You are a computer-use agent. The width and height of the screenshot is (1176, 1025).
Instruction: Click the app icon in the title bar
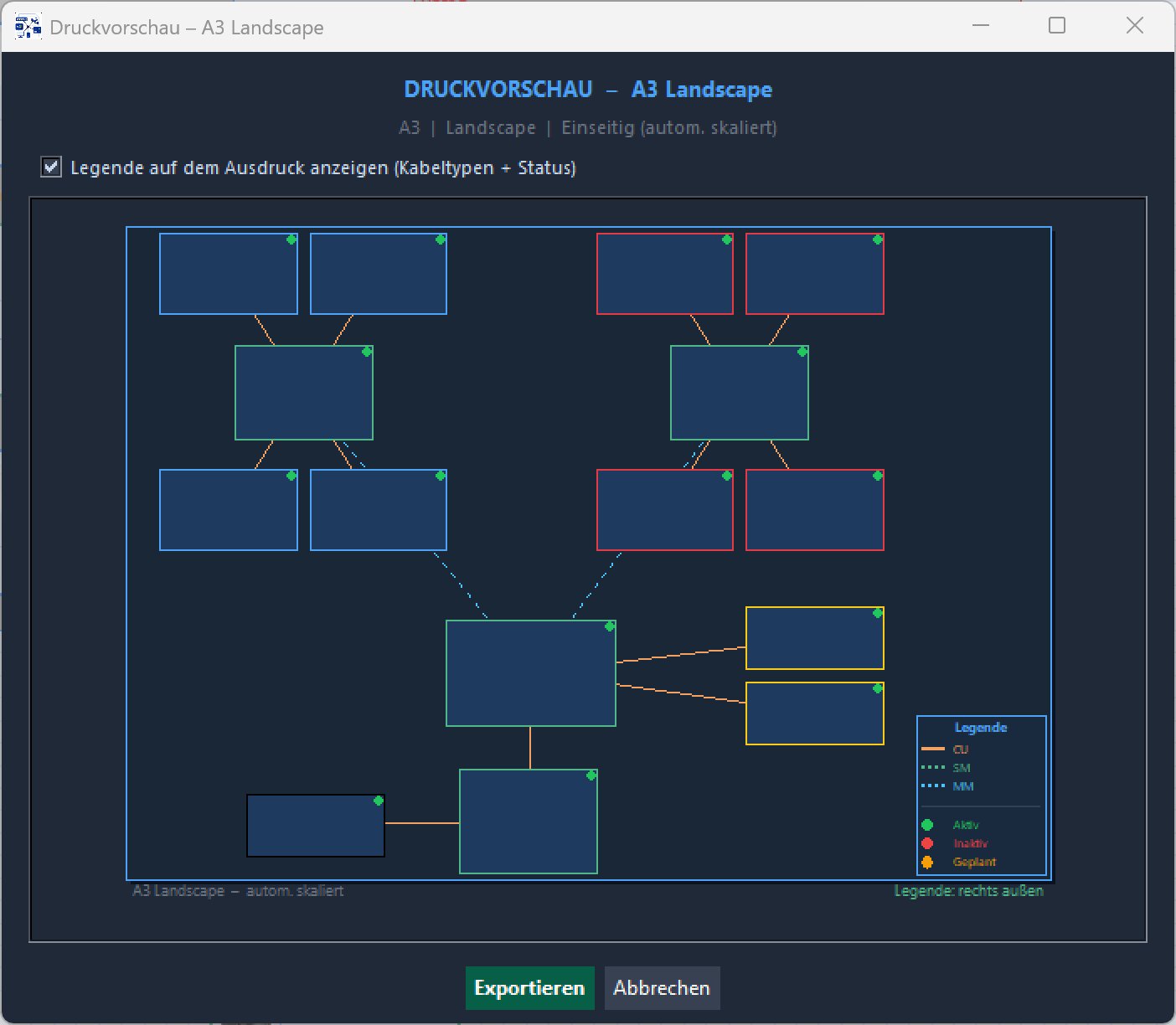28,27
